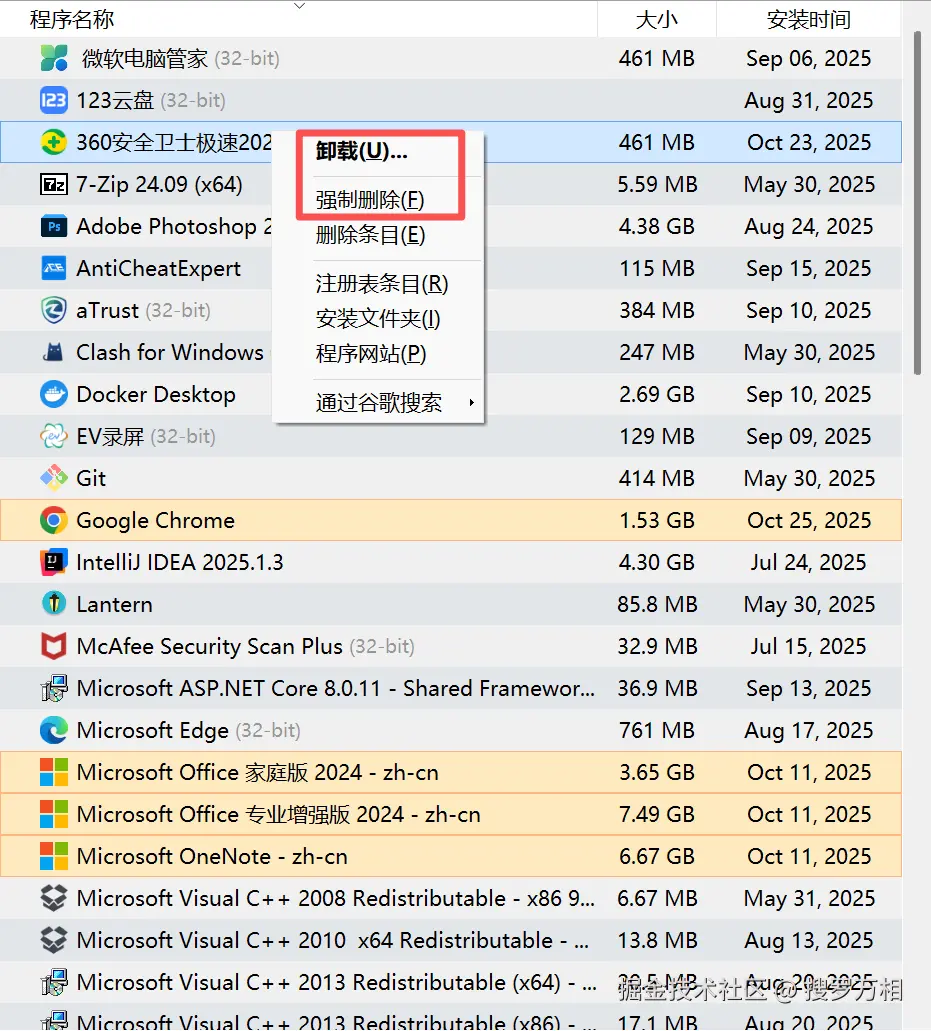Open 安装文件夹(I) from the context menu
The height and width of the screenshot is (1031, 931).
(378, 319)
